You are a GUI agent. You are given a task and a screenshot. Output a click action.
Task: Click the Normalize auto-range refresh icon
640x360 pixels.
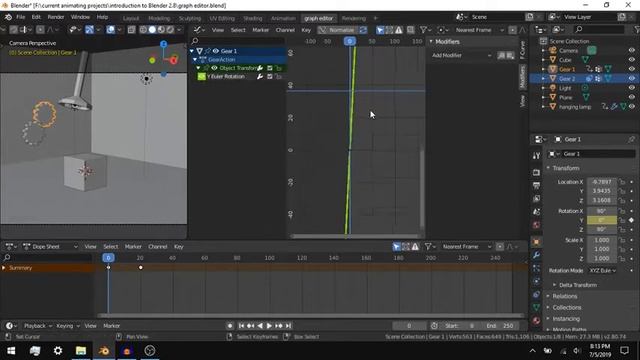[362, 30]
